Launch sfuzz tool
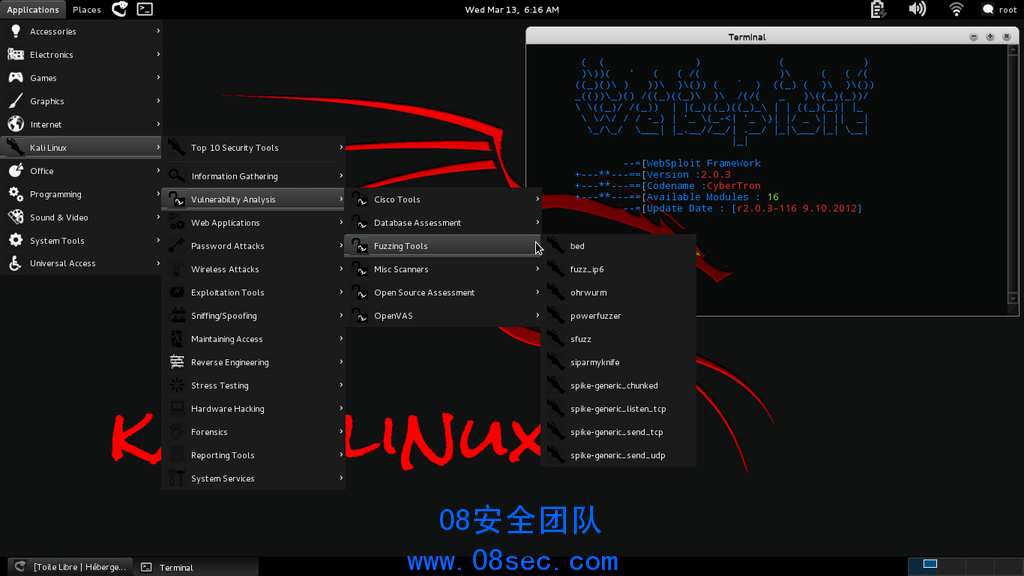 (x=618, y=339)
